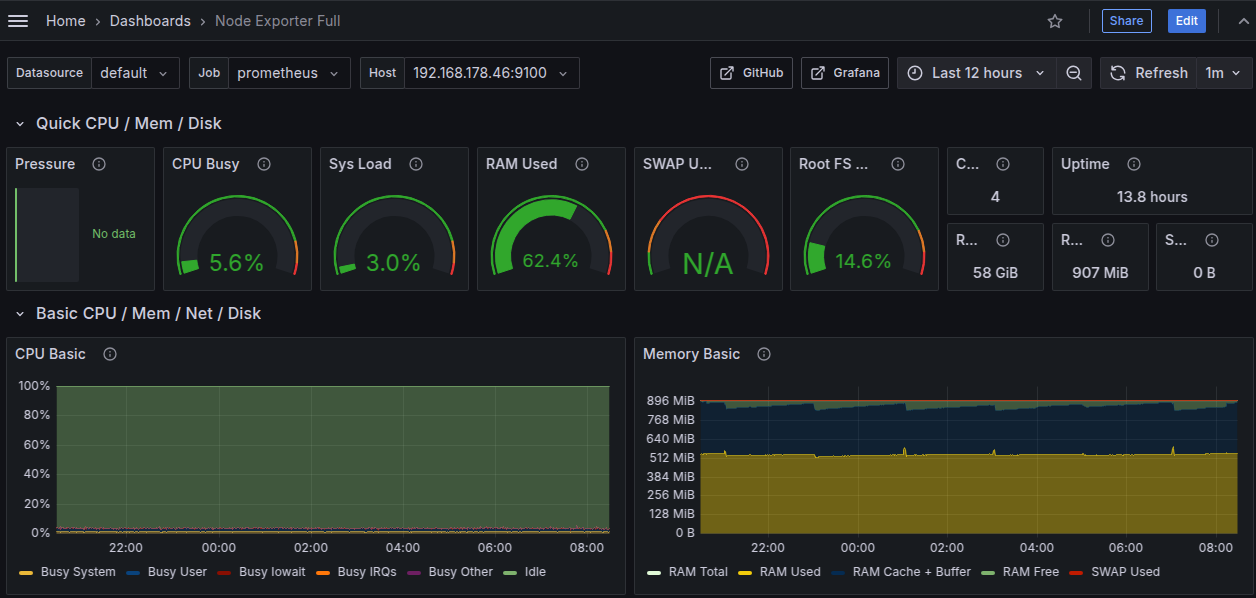Image resolution: width=1256 pixels, height=598 pixels.
Task: Collapse the Quick CPU / Mem / Disk row
Action: [20, 124]
